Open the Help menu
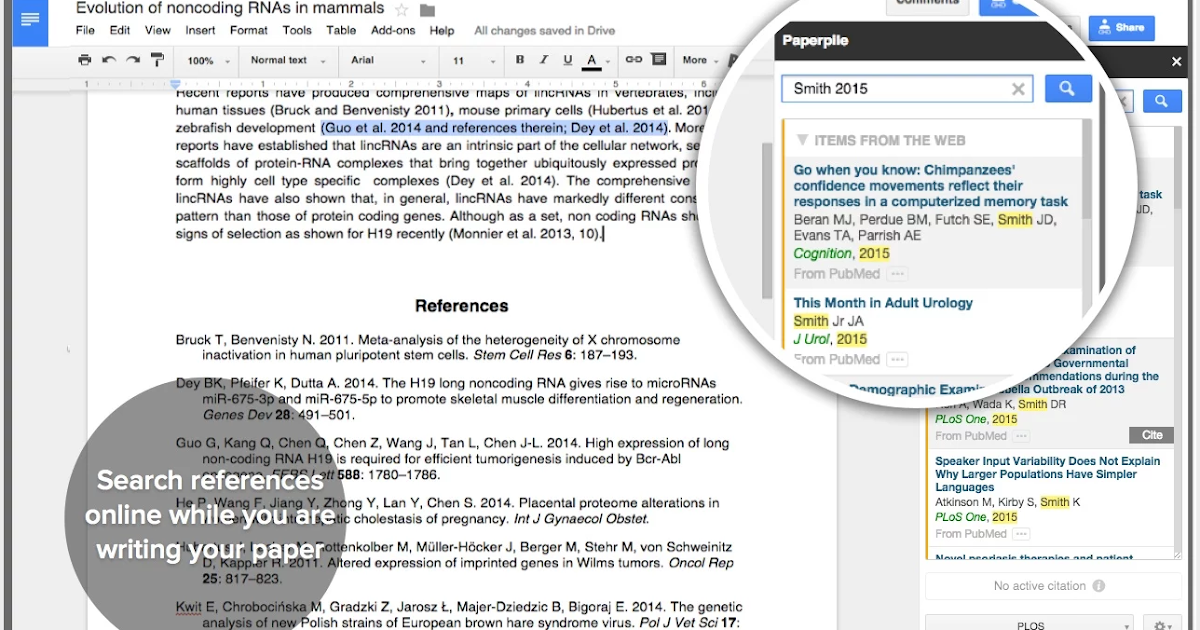This screenshot has height=630, width=1200. [441, 31]
